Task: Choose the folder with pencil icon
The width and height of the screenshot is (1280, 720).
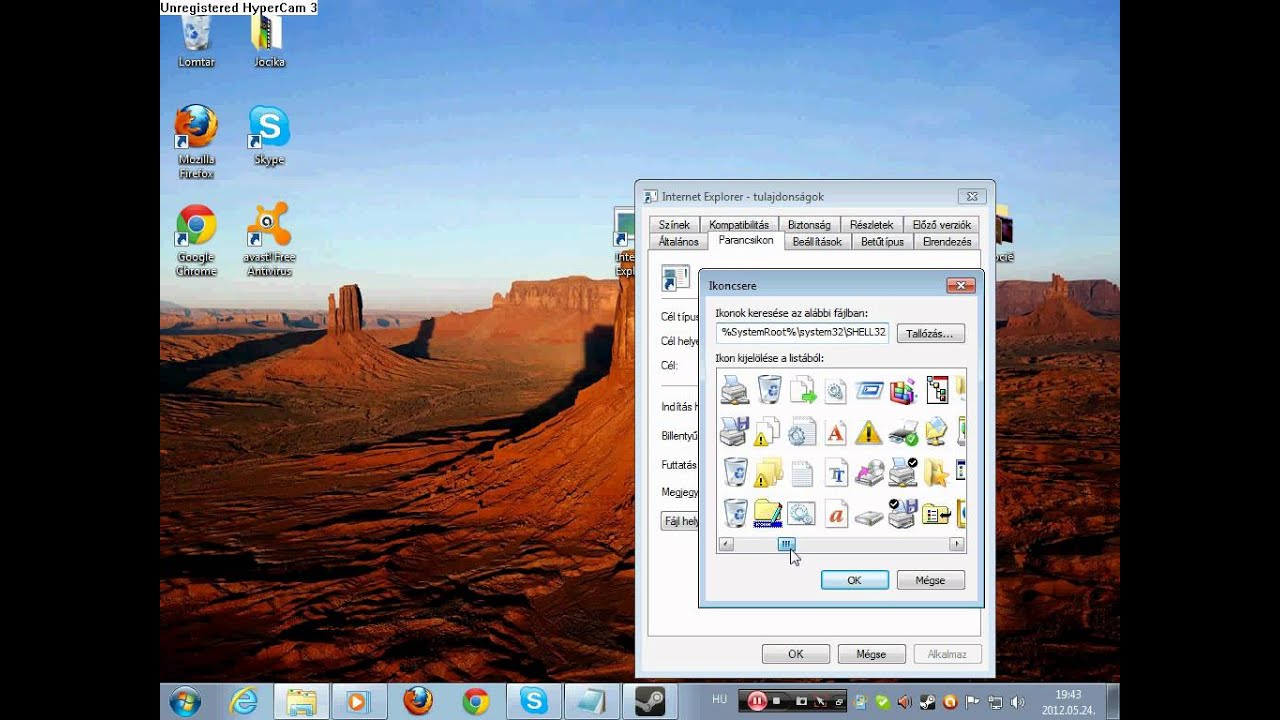Action: 768,513
